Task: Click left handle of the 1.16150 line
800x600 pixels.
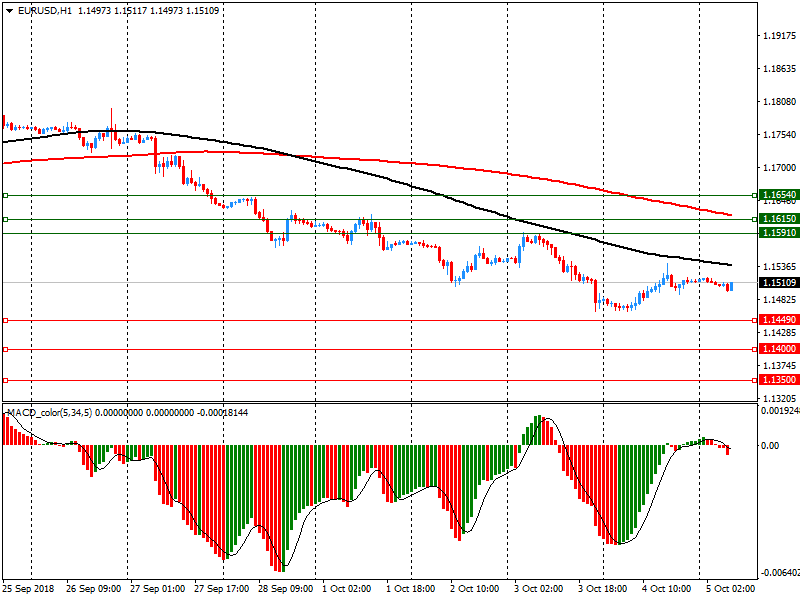Action: (6, 219)
